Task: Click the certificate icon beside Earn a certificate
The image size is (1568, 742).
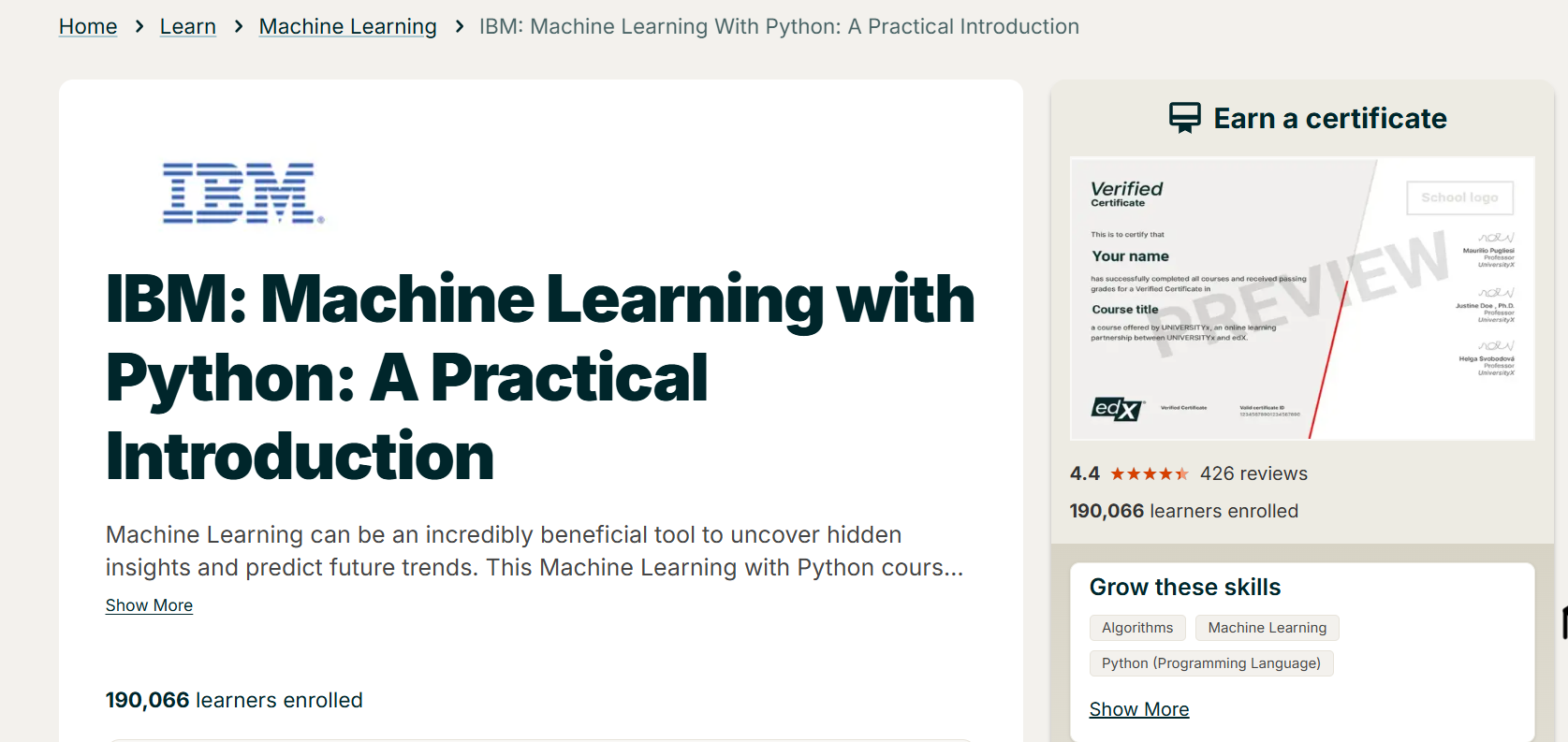Action: (1185, 118)
